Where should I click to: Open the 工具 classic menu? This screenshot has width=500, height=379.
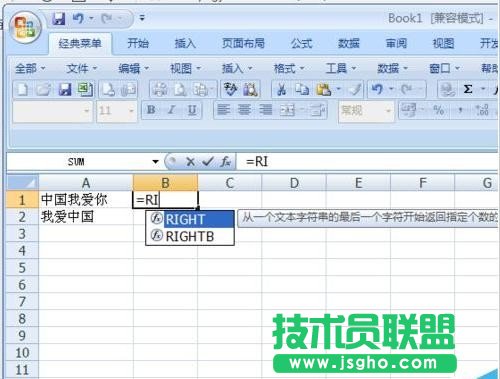tap(341, 69)
